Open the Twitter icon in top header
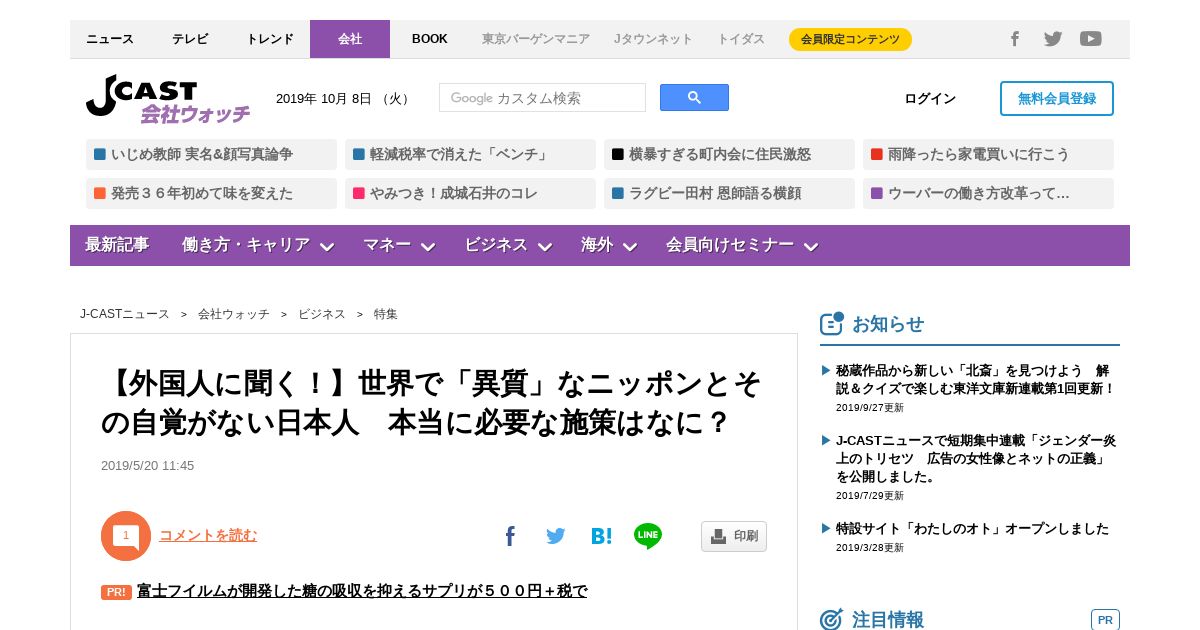1200x630 pixels. point(1053,39)
